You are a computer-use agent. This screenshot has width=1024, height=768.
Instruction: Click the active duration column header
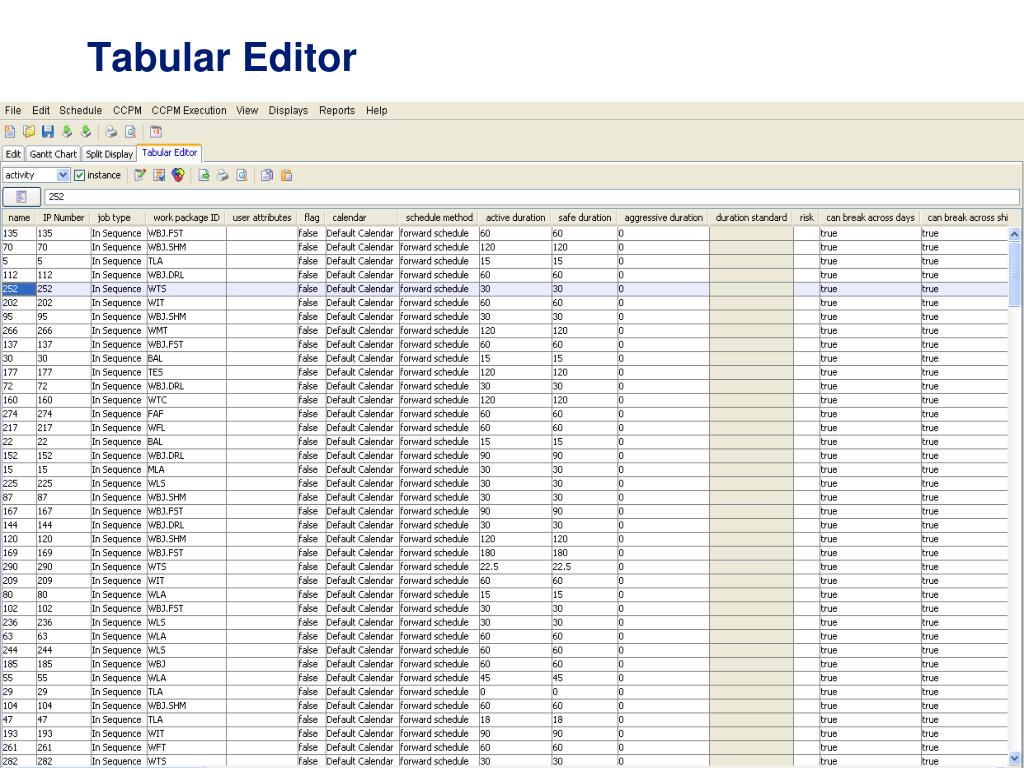[x=515, y=217]
